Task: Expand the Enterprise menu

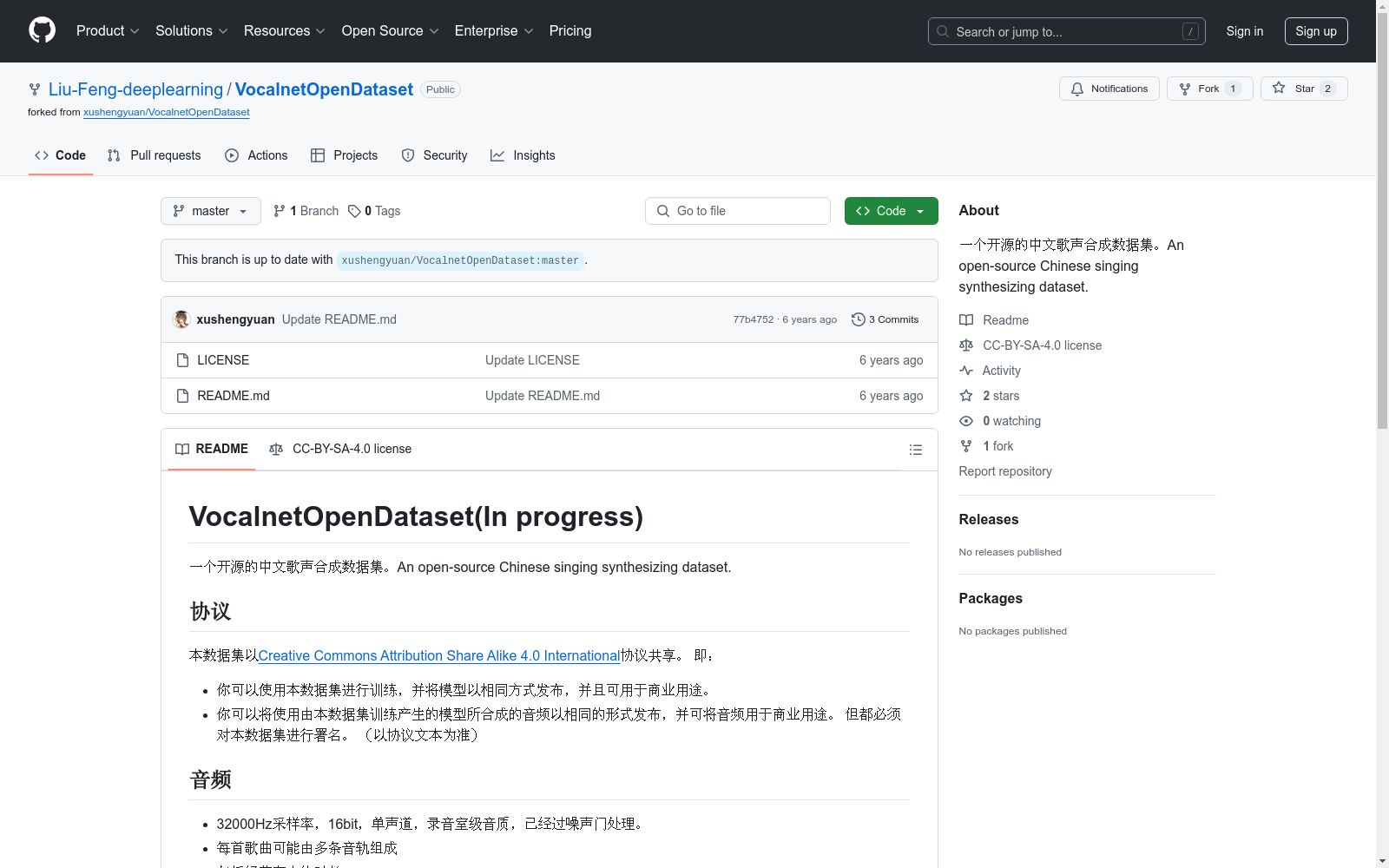Action: tap(493, 30)
